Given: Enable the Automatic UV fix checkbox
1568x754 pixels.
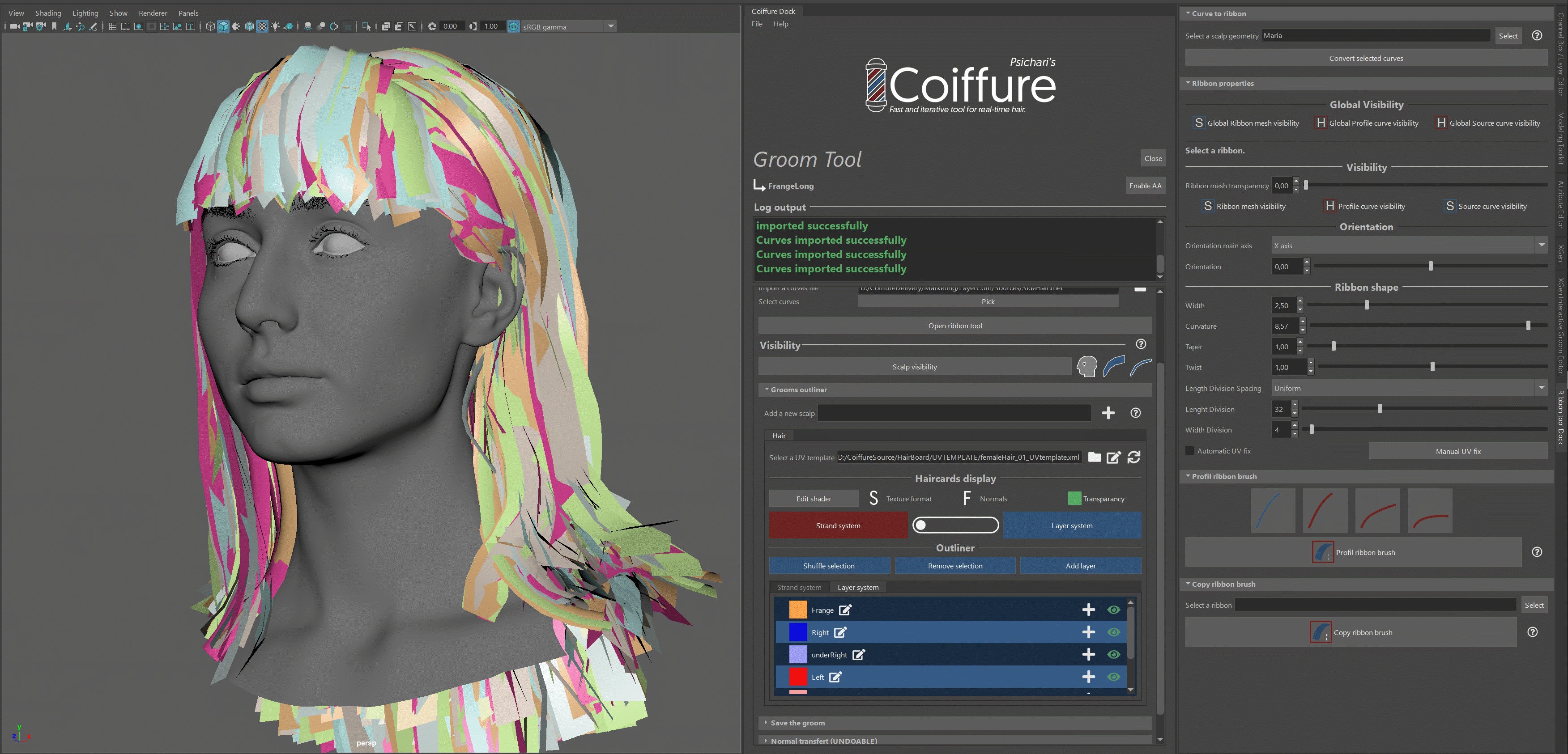Looking at the screenshot, I should (1189, 451).
